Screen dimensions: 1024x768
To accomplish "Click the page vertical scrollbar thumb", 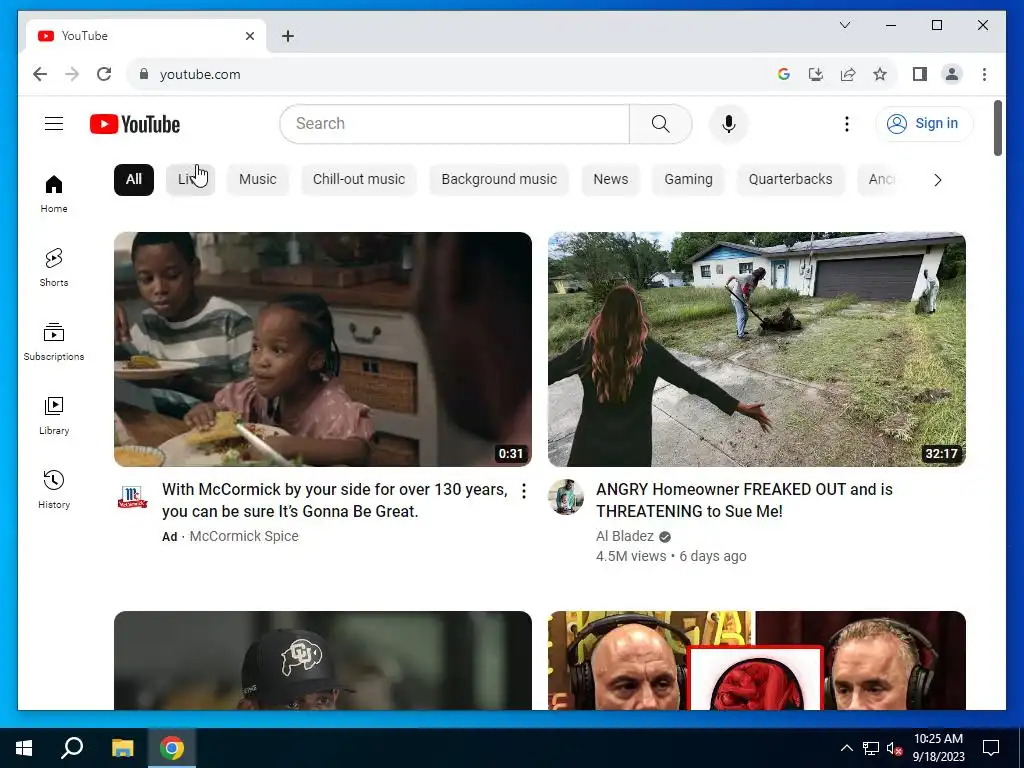I will (997, 128).
